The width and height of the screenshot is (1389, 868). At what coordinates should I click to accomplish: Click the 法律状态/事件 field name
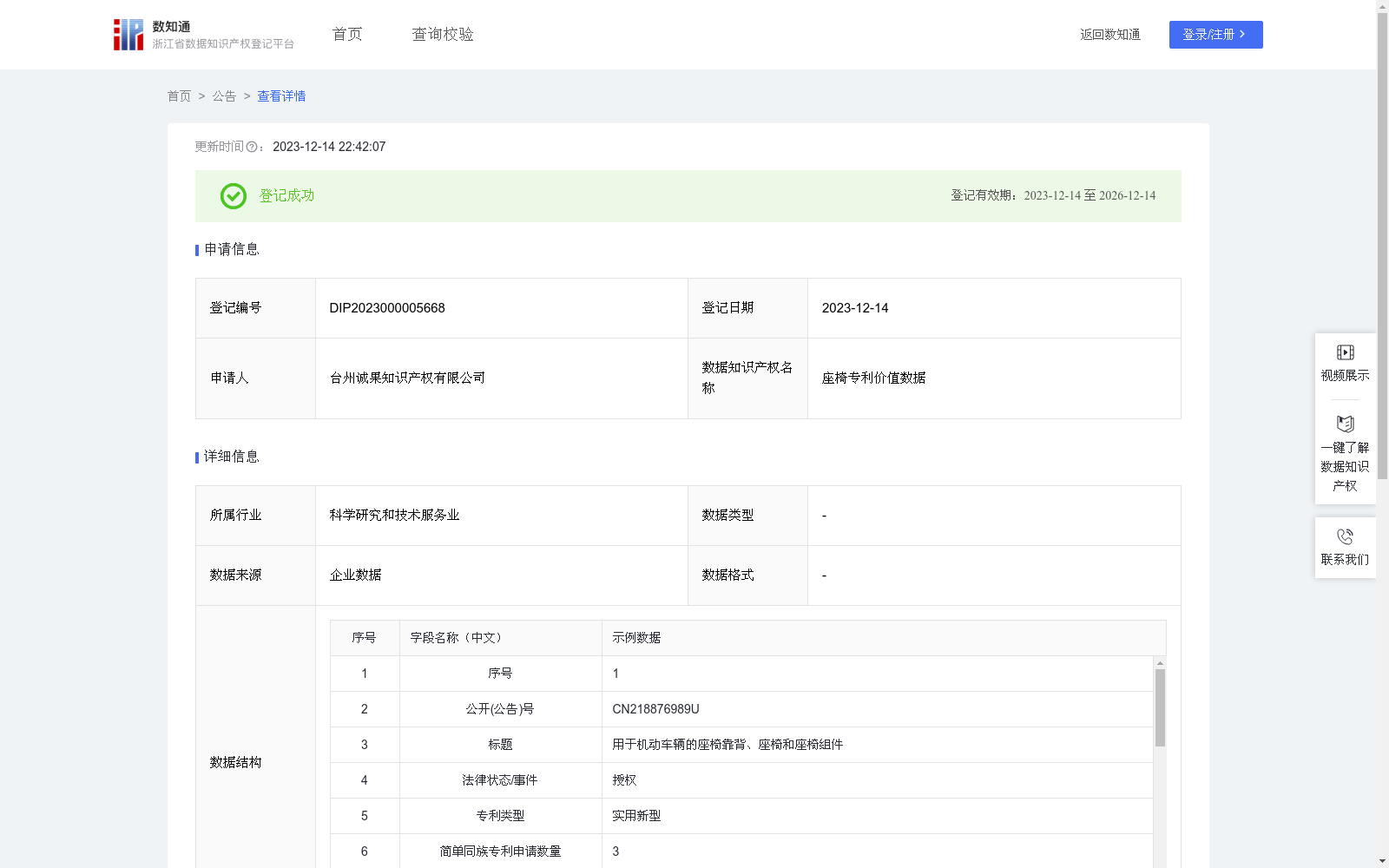click(500, 780)
